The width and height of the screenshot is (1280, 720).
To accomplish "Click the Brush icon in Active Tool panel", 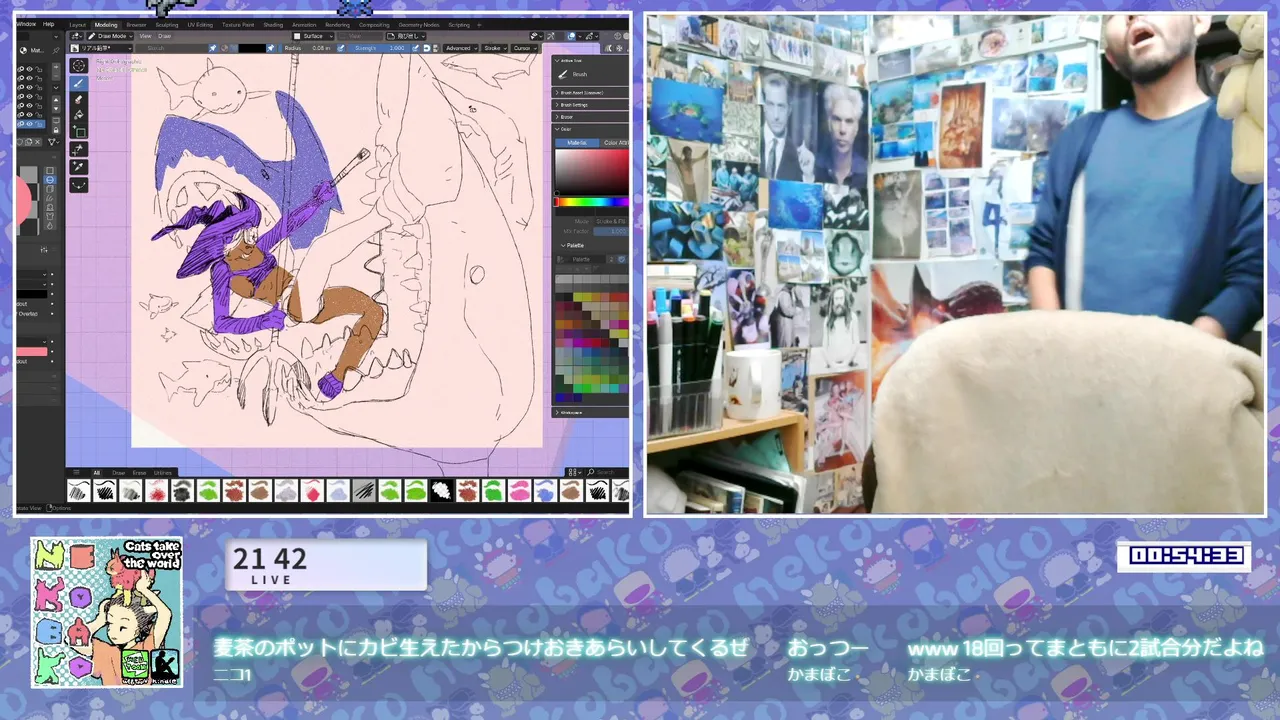I will (x=562, y=75).
